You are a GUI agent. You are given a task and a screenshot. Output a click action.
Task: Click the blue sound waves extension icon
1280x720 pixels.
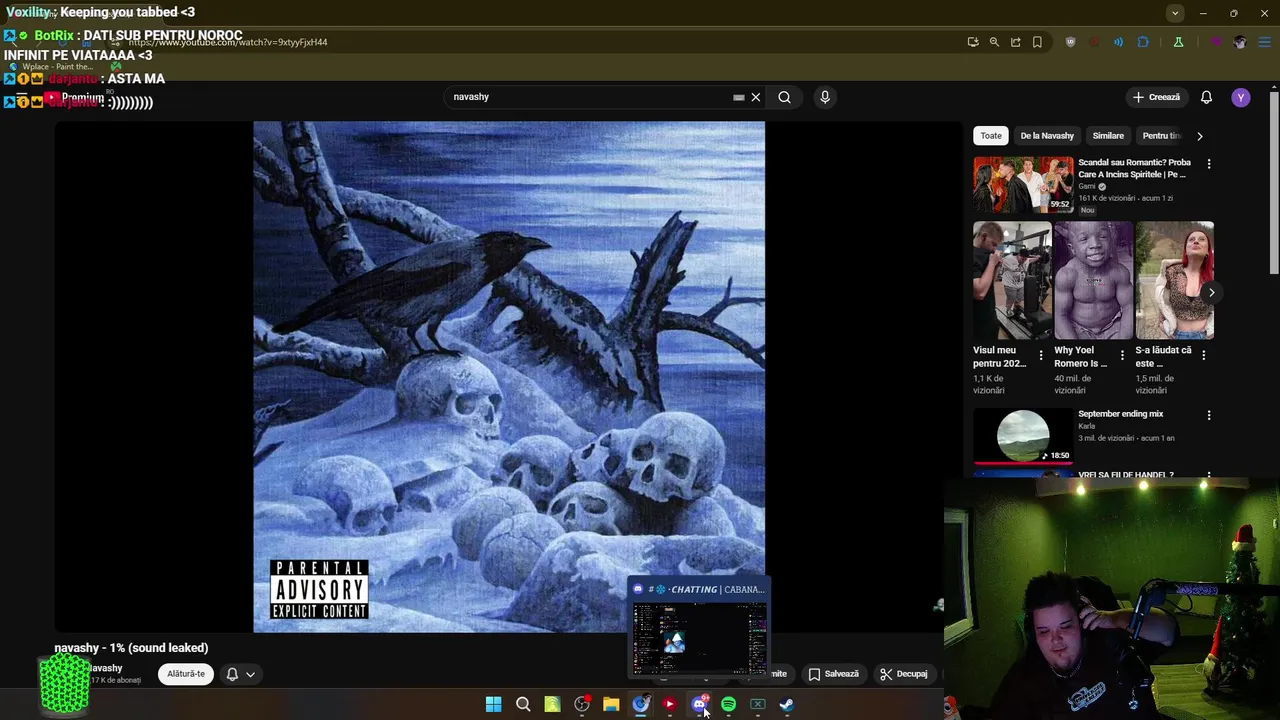[x=1118, y=42]
